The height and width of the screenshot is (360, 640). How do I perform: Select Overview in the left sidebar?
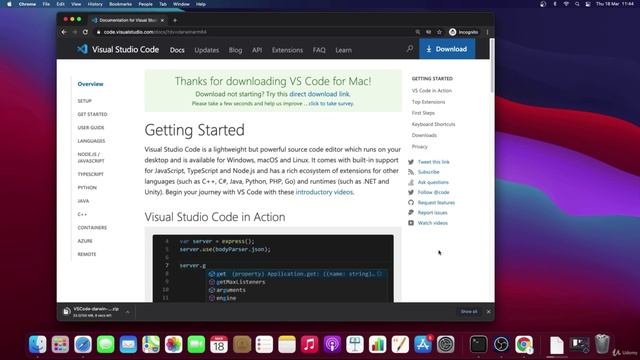[x=91, y=84]
